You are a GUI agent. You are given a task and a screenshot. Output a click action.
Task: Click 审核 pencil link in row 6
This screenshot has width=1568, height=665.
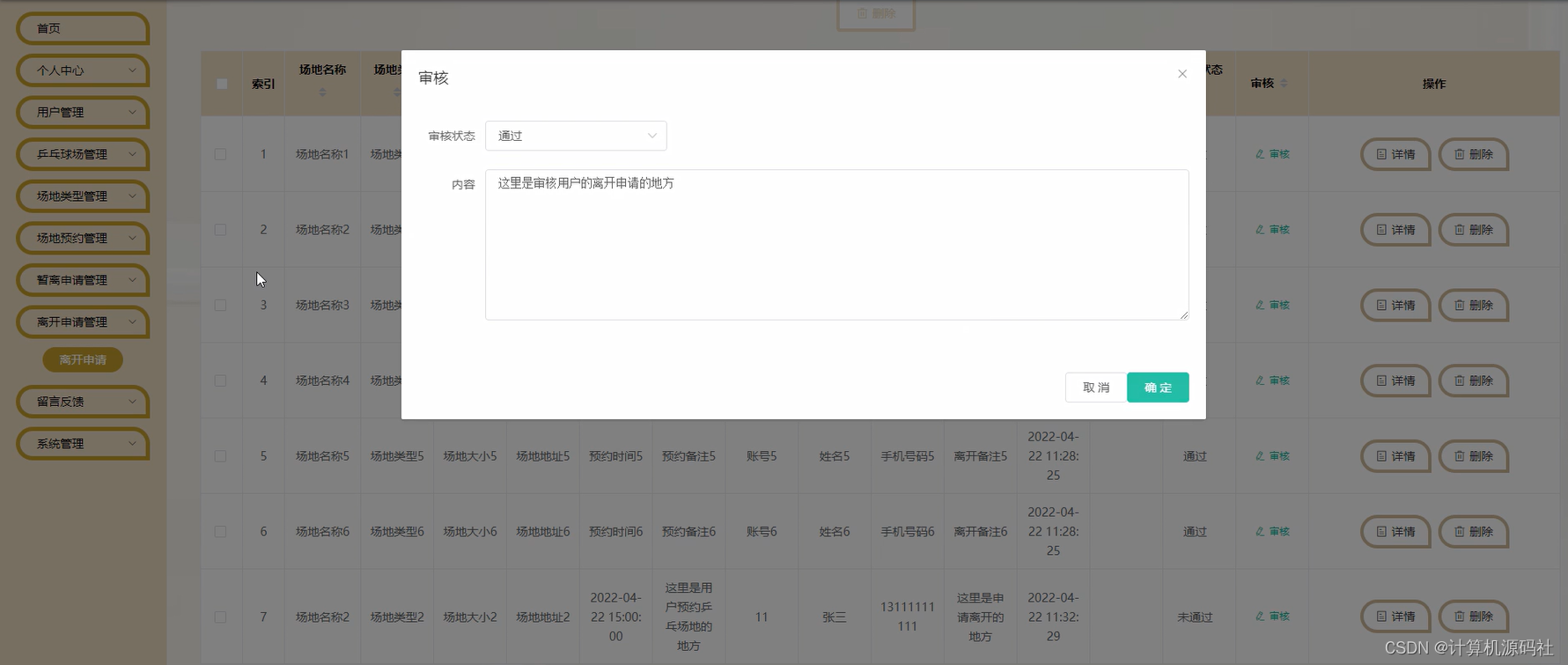(1272, 532)
